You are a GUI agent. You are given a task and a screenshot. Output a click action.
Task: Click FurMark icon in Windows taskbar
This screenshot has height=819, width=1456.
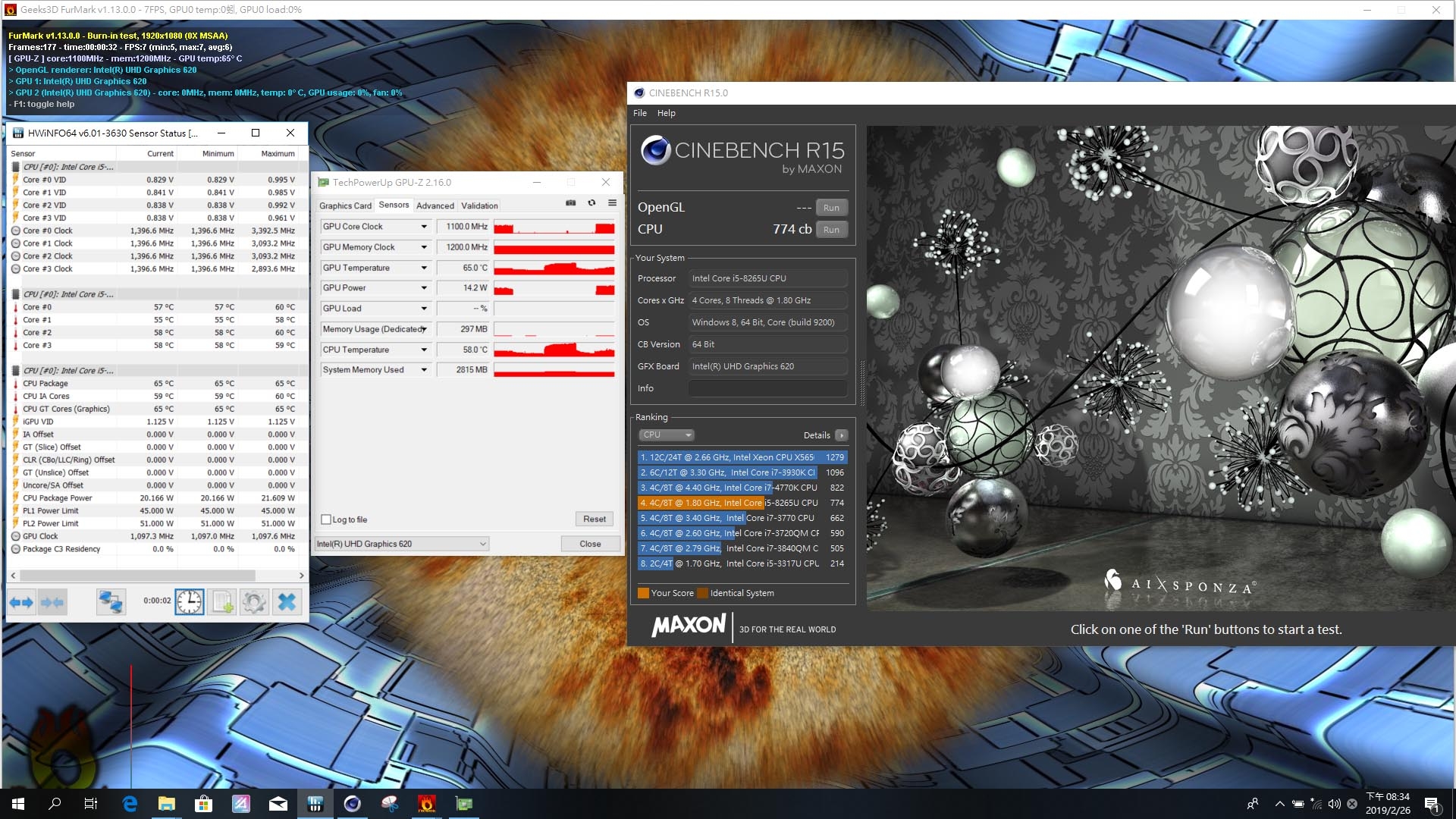[427, 803]
